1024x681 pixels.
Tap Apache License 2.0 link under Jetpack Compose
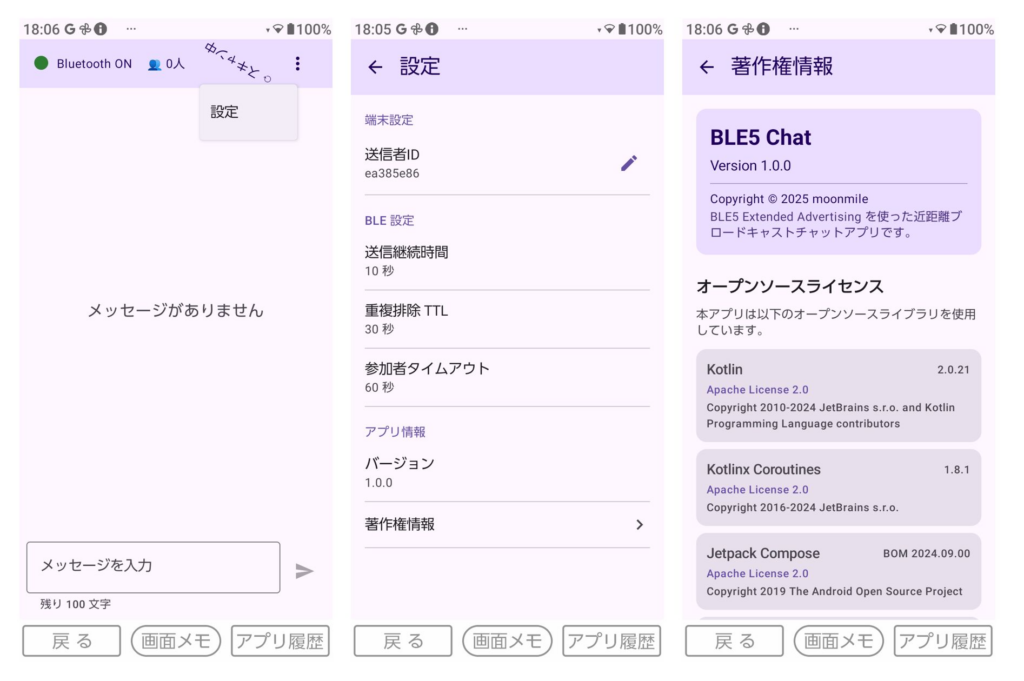(x=757, y=574)
